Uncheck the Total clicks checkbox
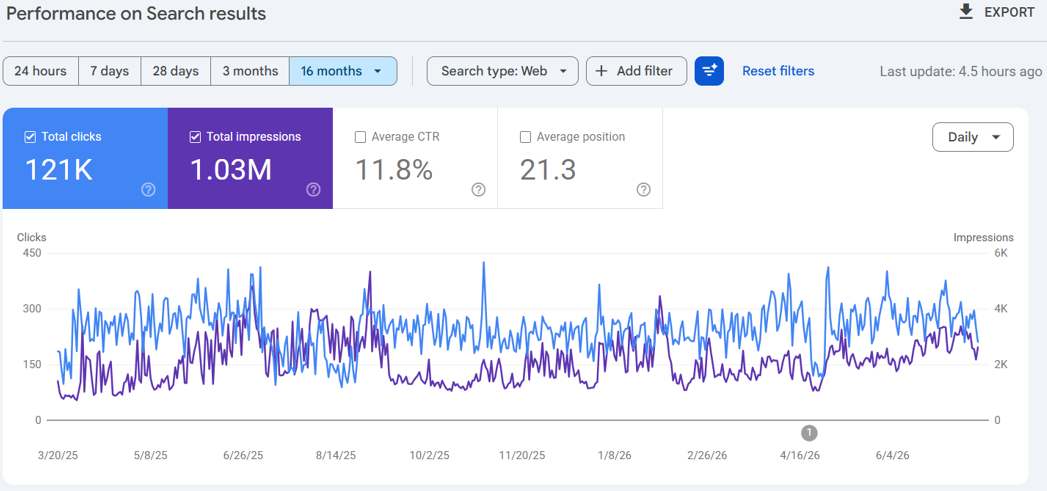The width and height of the screenshot is (1047, 491). point(29,137)
